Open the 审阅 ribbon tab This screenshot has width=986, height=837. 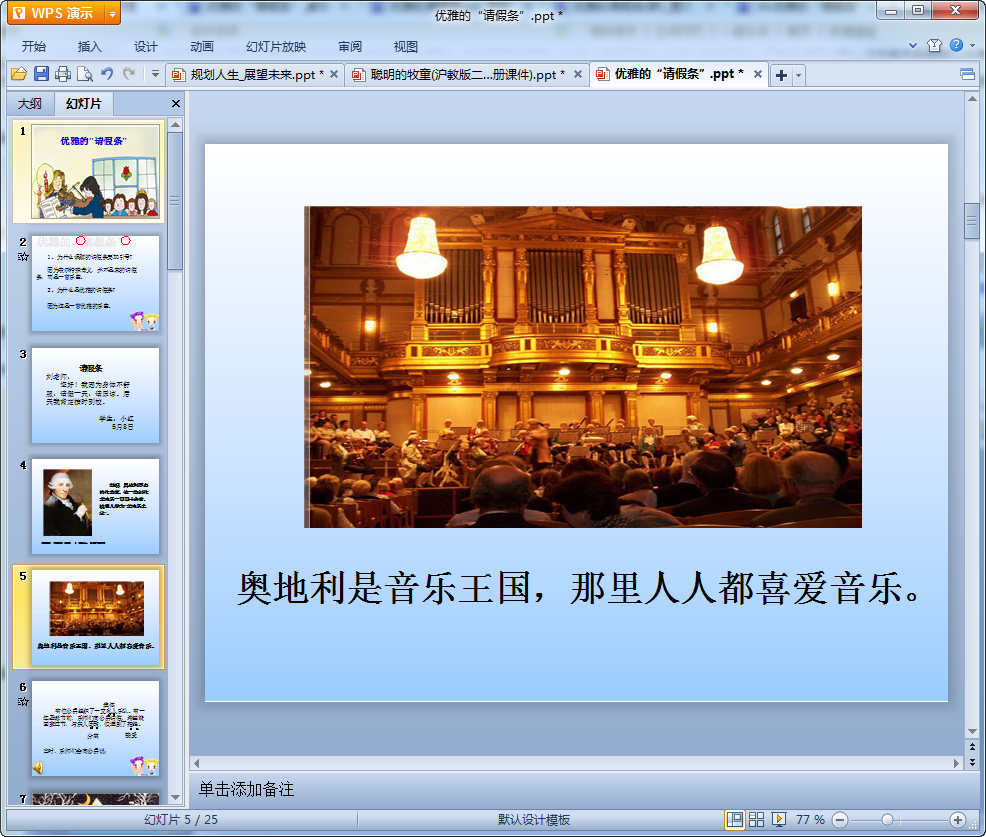pyautogui.click(x=350, y=47)
